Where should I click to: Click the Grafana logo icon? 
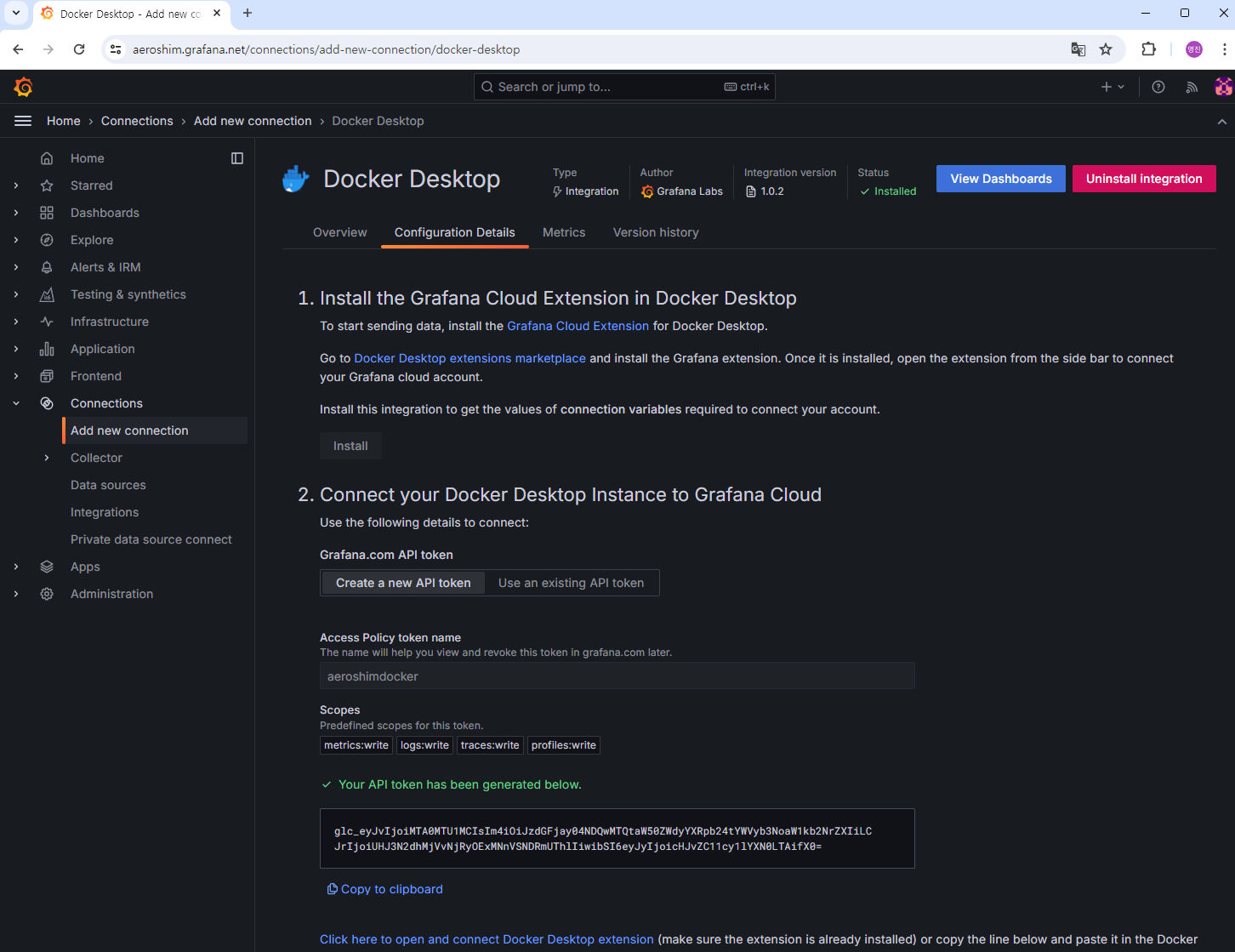23,87
